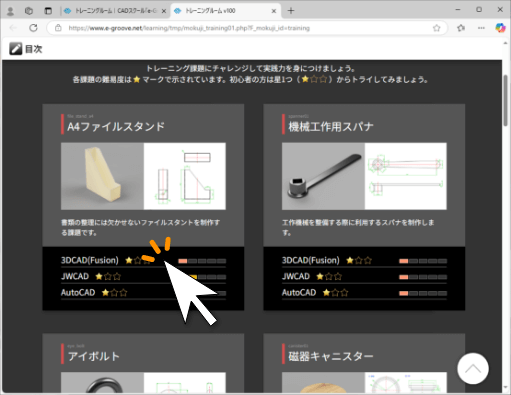Open the 目次 table of contents
Viewport: 511px width, 395px height.
[34, 49]
